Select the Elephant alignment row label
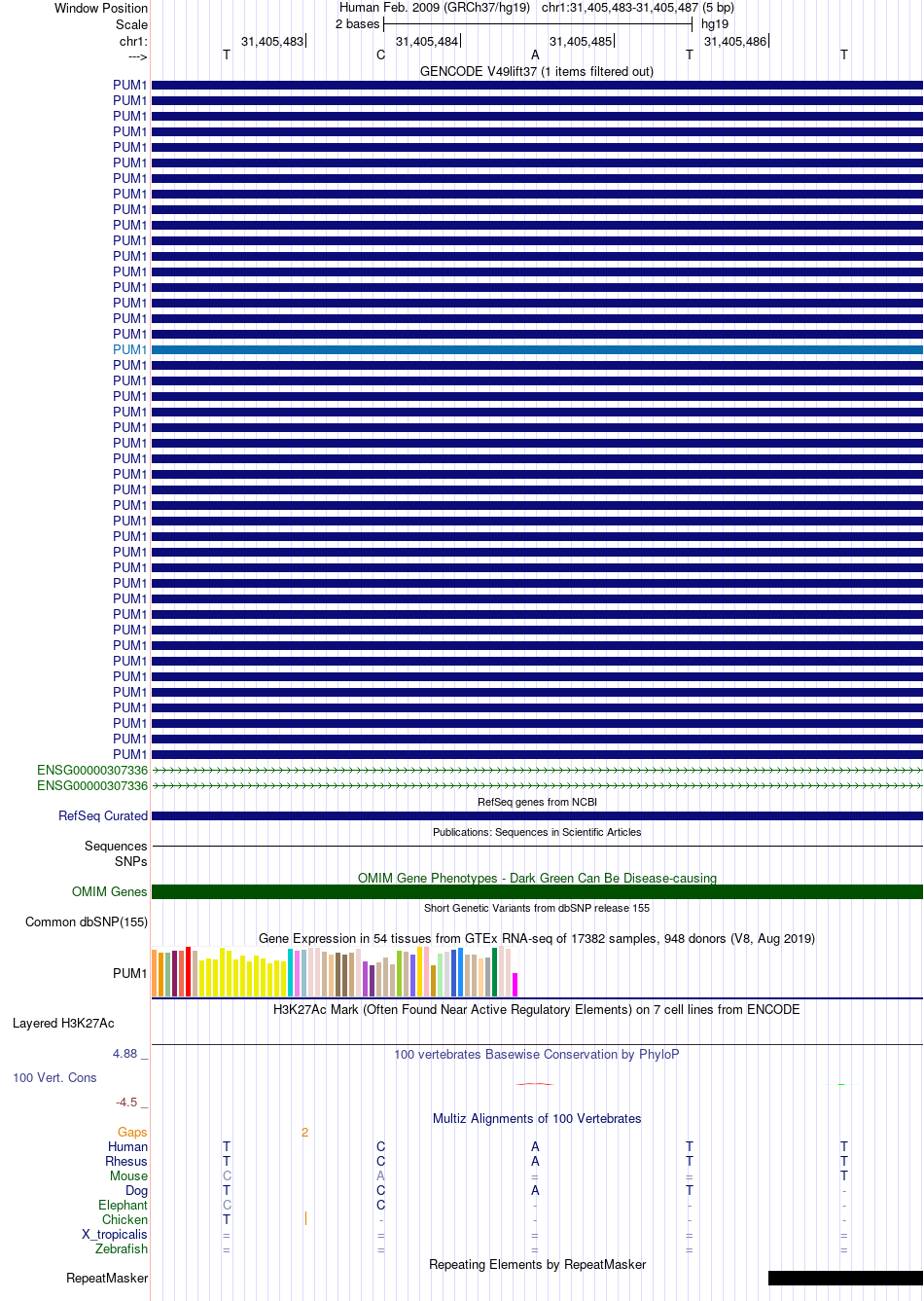The image size is (924, 1301). coord(123,1205)
